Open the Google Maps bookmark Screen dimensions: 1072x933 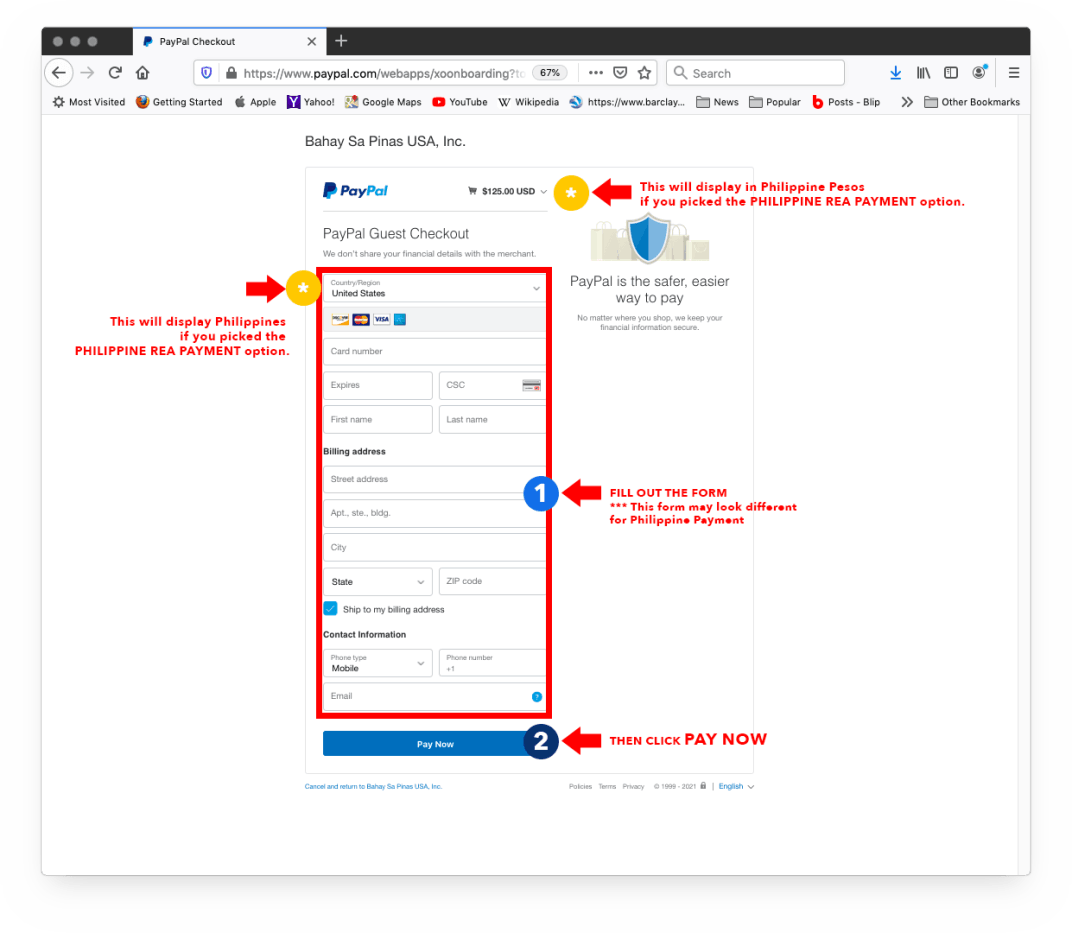pos(384,102)
